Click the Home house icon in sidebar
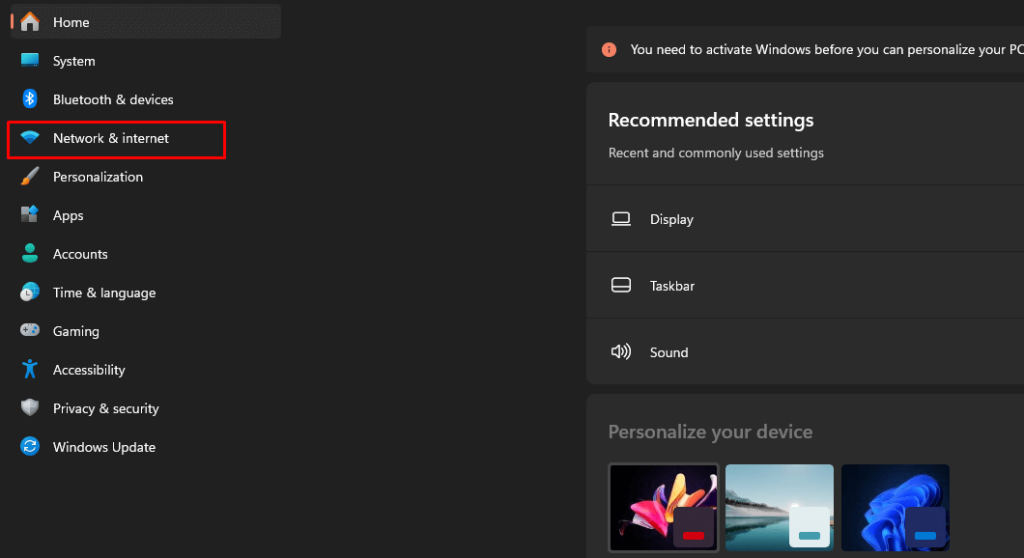This screenshot has width=1024, height=558. click(30, 22)
